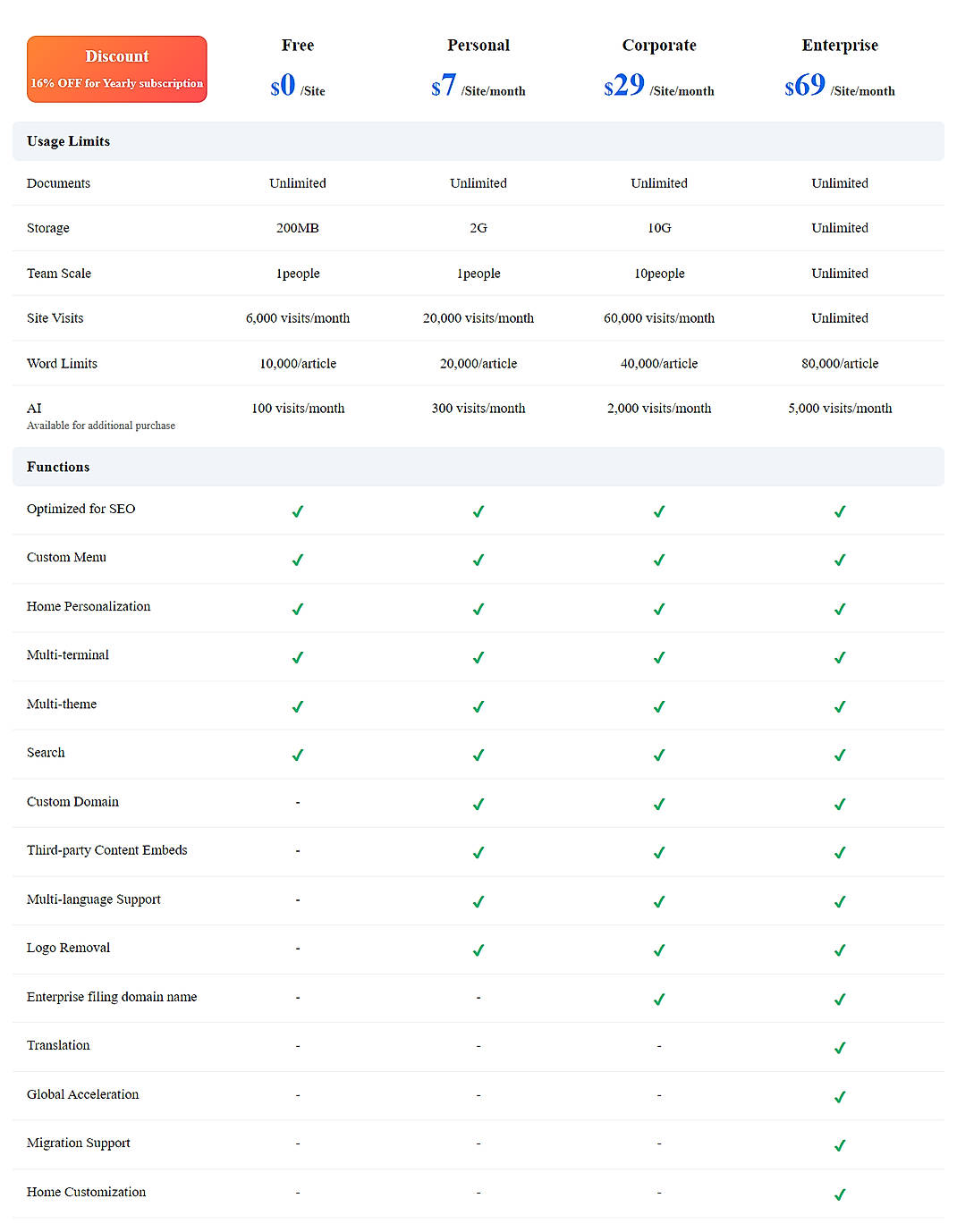This screenshot has height=1232, width=957.
Task: Click the Multi-theme checkmark under Free
Action: (x=297, y=706)
